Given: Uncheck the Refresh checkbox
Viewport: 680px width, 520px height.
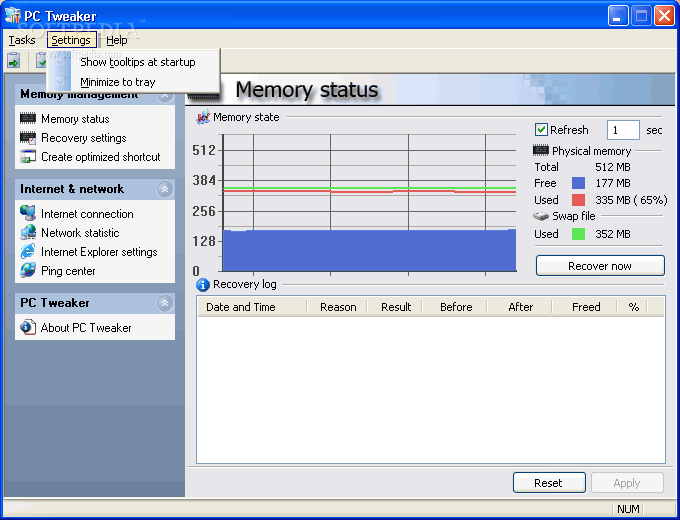Looking at the screenshot, I should pyautogui.click(x=541, y=130).
